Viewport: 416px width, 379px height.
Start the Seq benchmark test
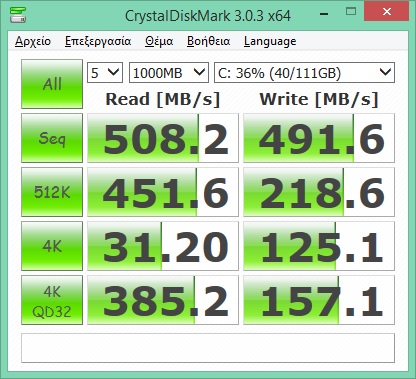(52, 138)
